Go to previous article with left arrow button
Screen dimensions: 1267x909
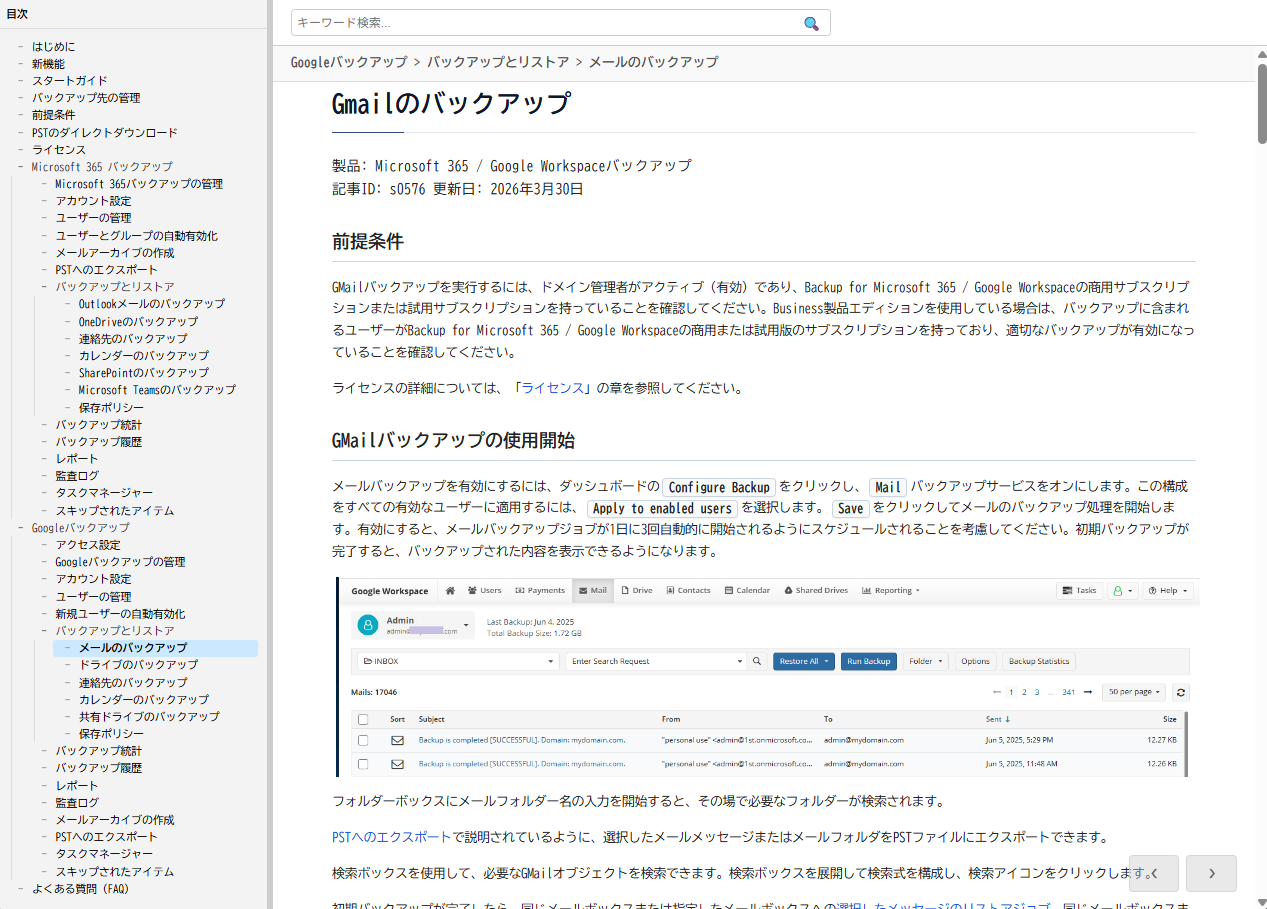click(x=1154, y=873)
